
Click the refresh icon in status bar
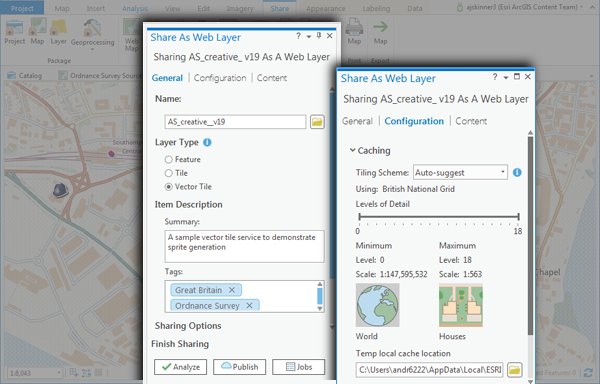tap(588, 373)
